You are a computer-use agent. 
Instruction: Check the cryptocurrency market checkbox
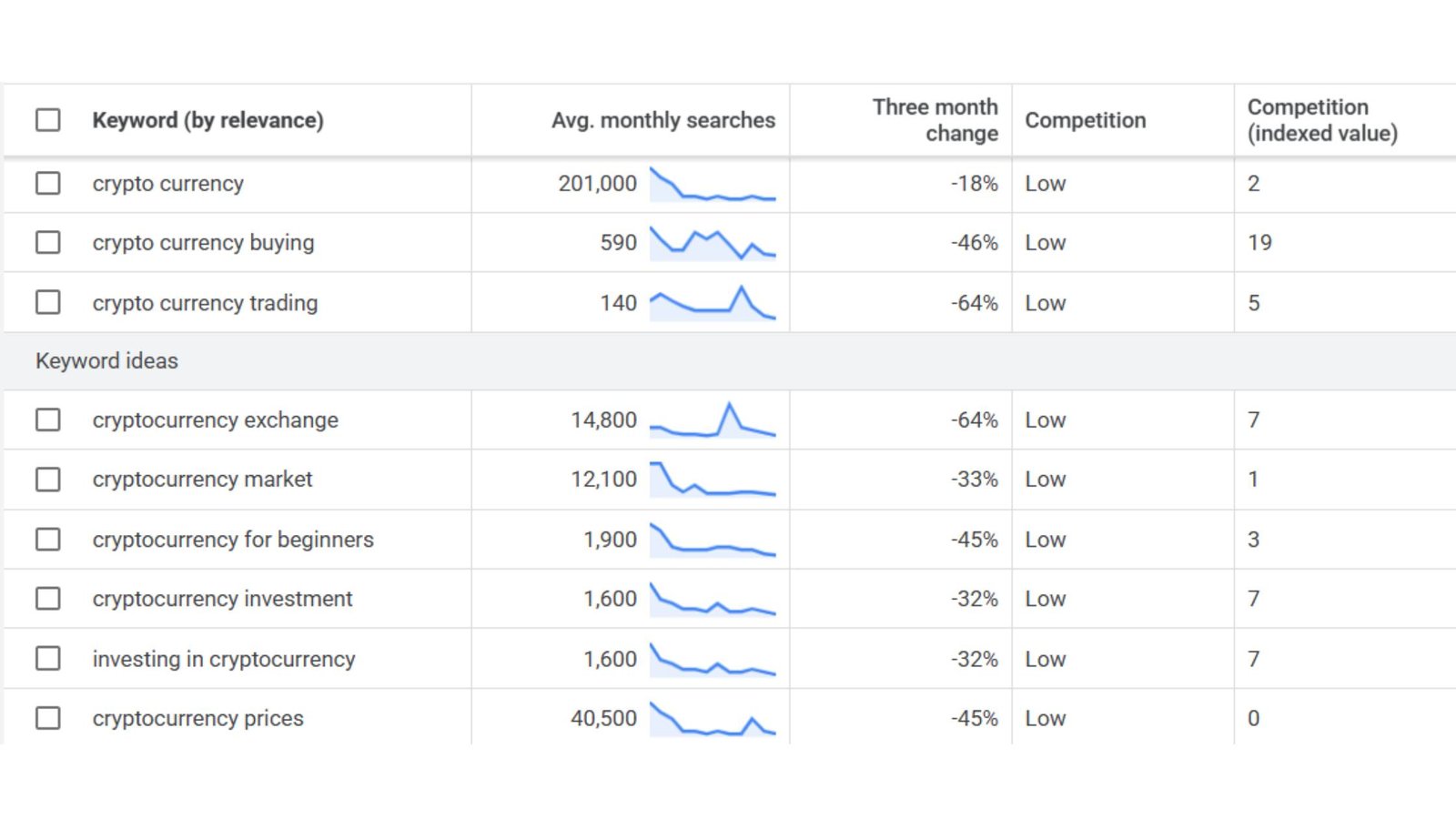pos(47,479)
